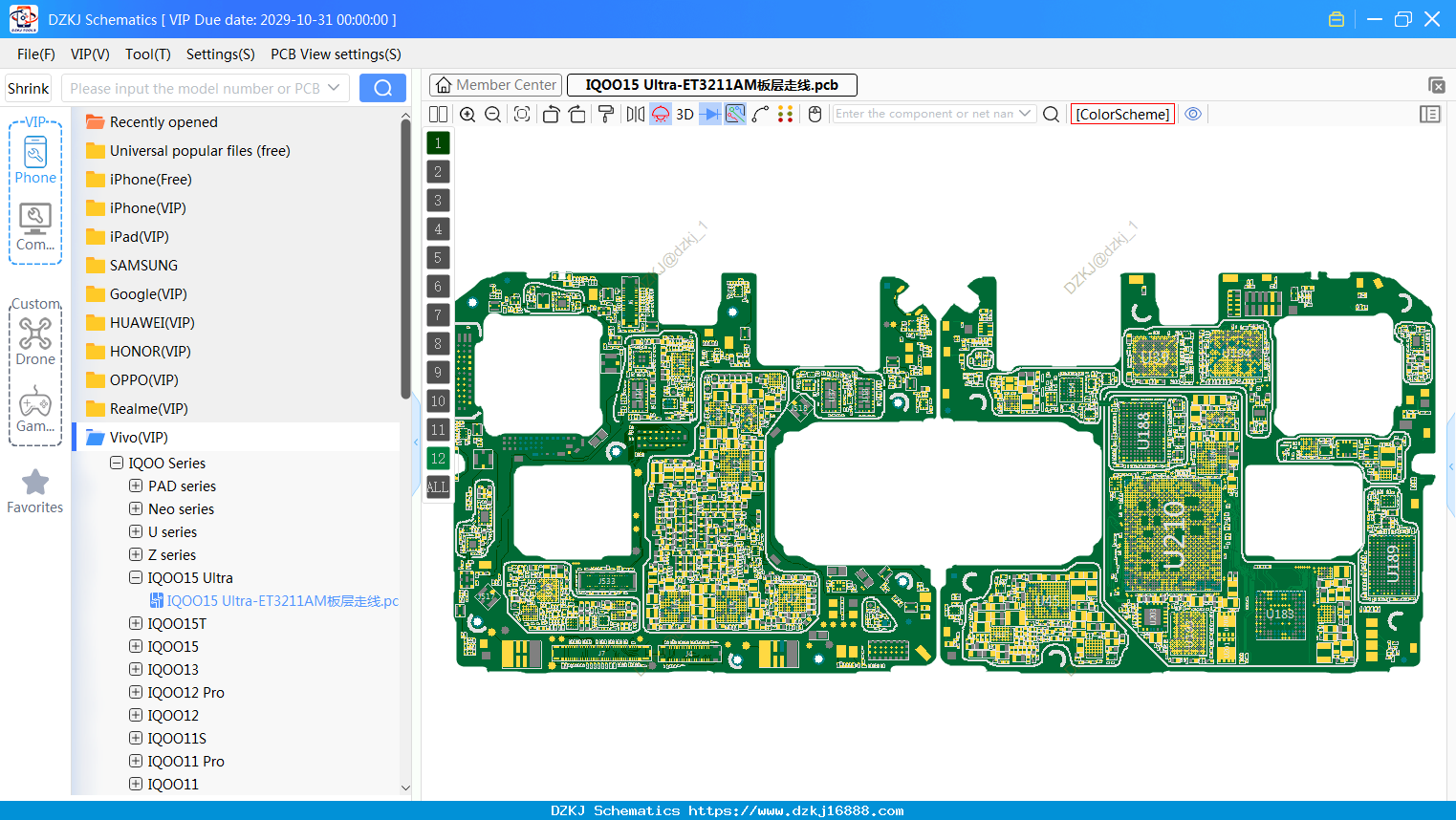Viewport: 1456px width, 820px height.
Task: Open the ColorScheme settings
Action: coord(1122,114)
